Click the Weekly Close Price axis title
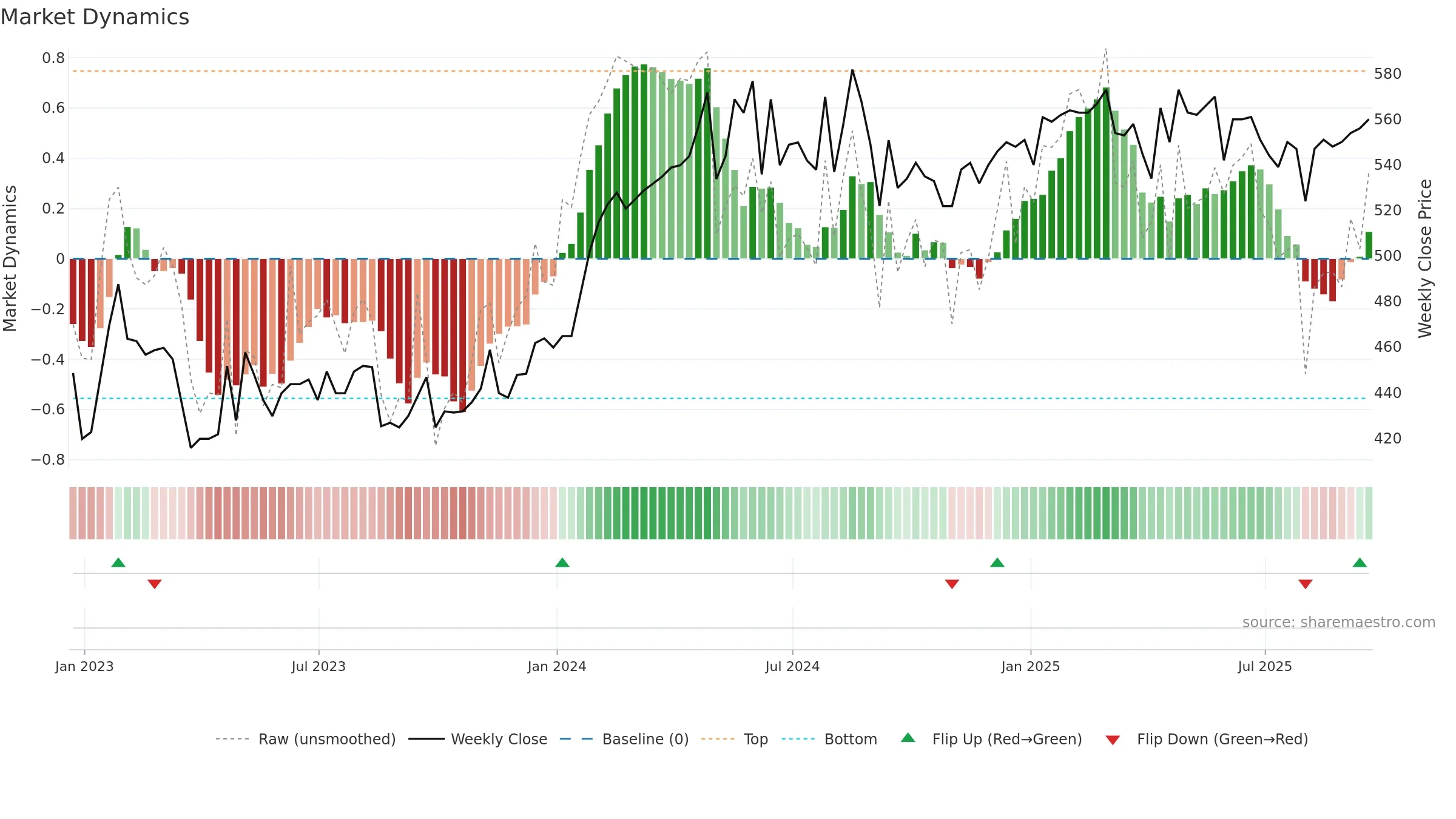This screenshot has width=1456, height=819. 1425,258
